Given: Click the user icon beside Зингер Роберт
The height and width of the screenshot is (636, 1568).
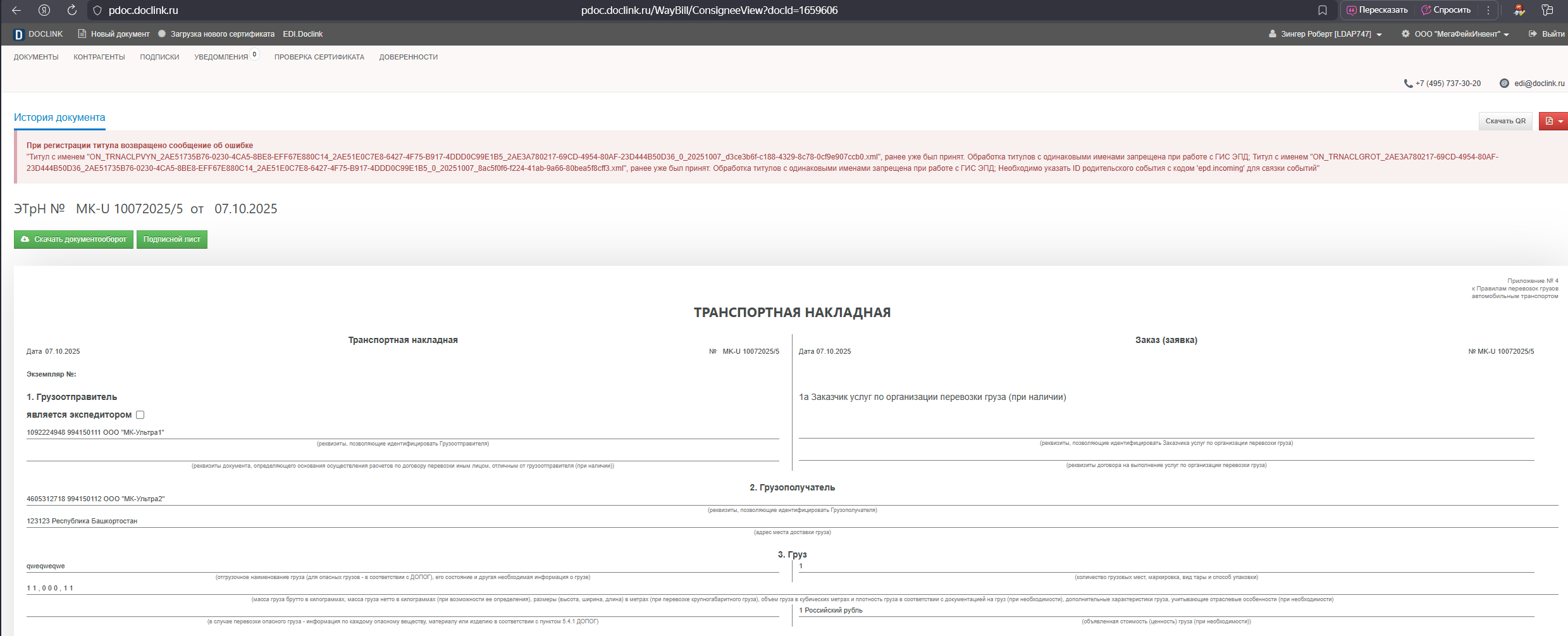Looking at the screenshot, I should tap(1273, 34).
